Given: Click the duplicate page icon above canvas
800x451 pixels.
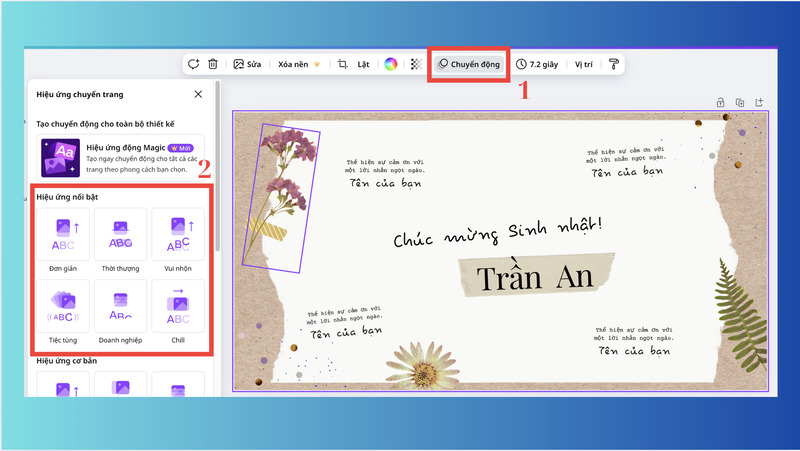Looking at the screenshot, I should (740, 102).
